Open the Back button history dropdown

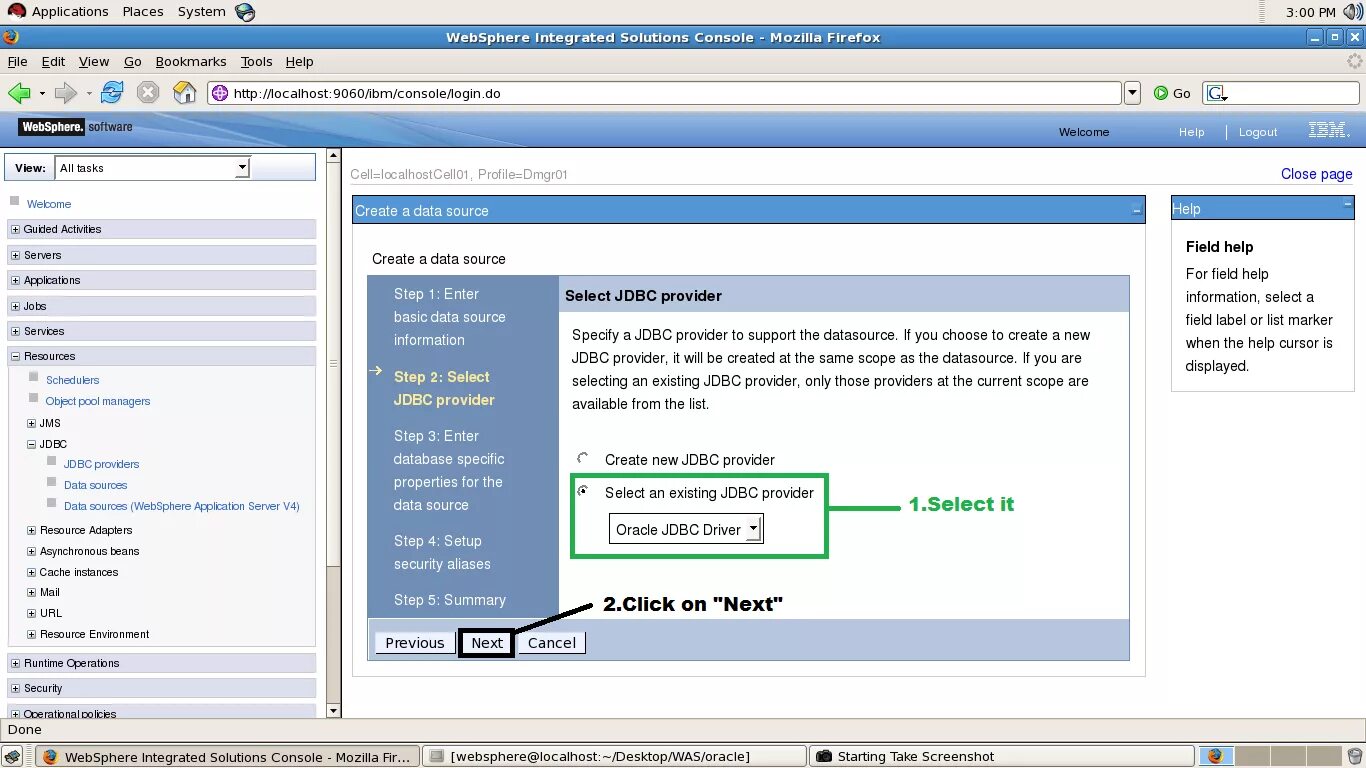coord(42,94)
